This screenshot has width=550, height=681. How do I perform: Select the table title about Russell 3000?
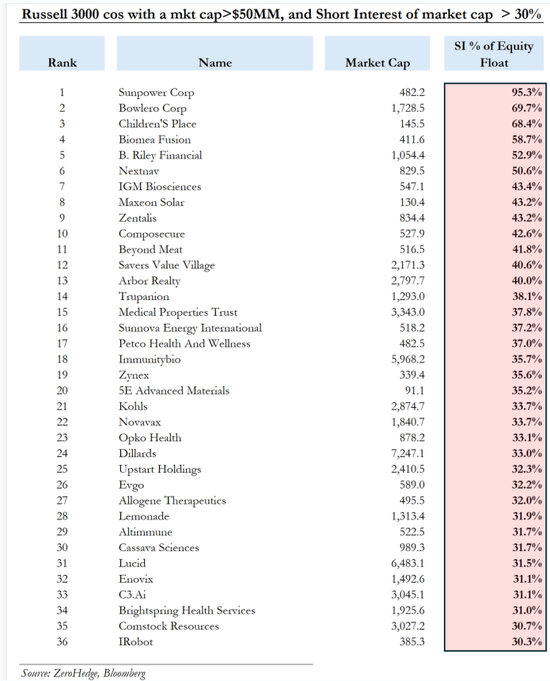click(282, 14)
